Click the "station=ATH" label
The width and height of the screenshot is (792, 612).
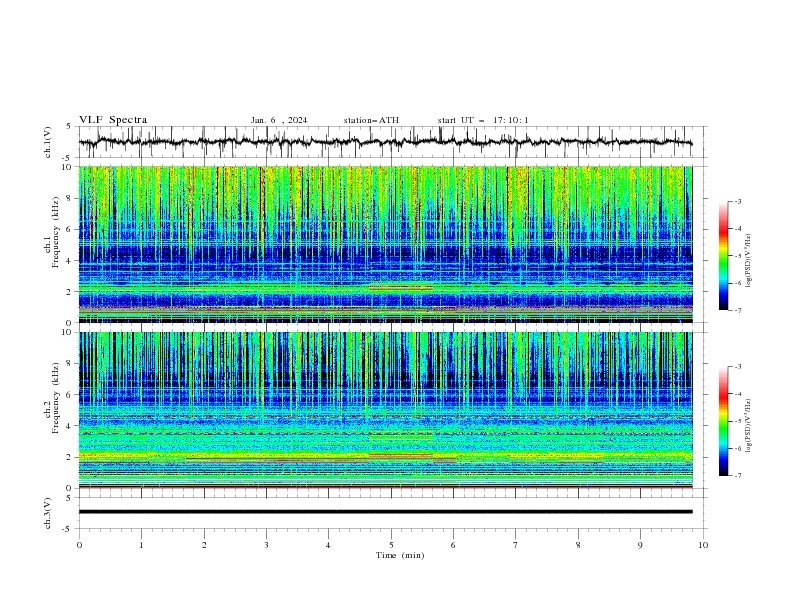[x=371, y=120]
